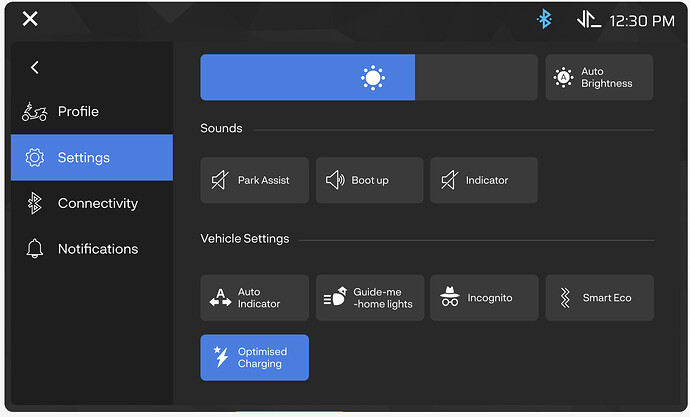Close the settings screen with X
The height and width of the screenshot is (417, 690).
click(x=30, y=19)
